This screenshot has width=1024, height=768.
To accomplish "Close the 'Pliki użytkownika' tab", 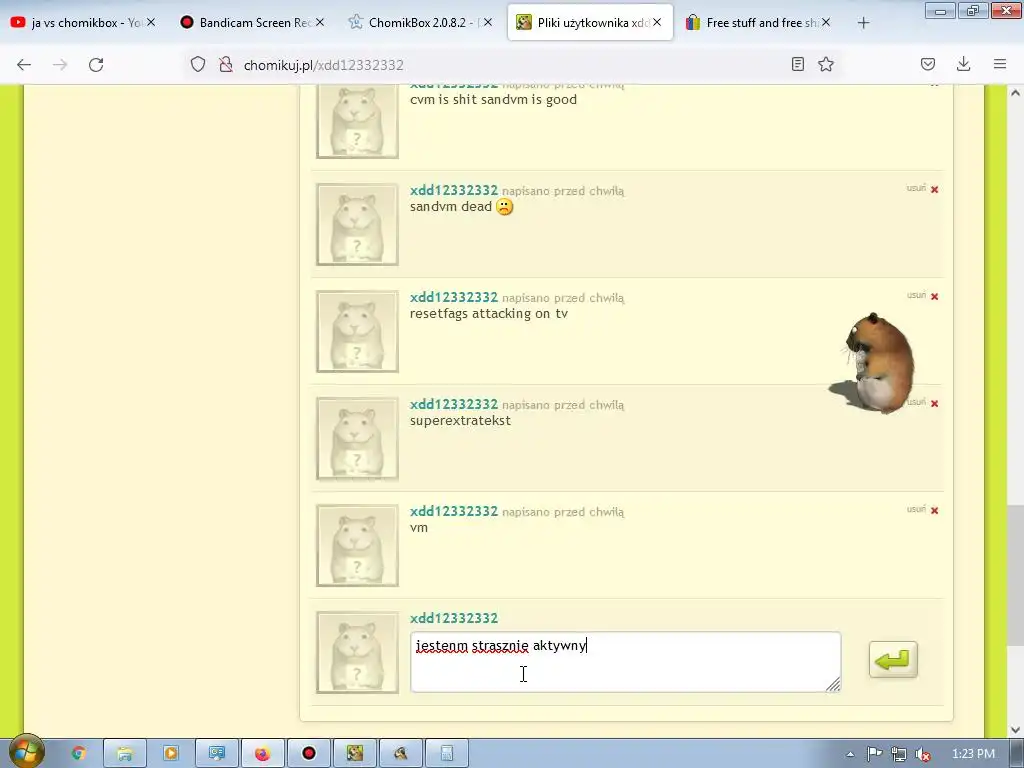I will 657,22.
